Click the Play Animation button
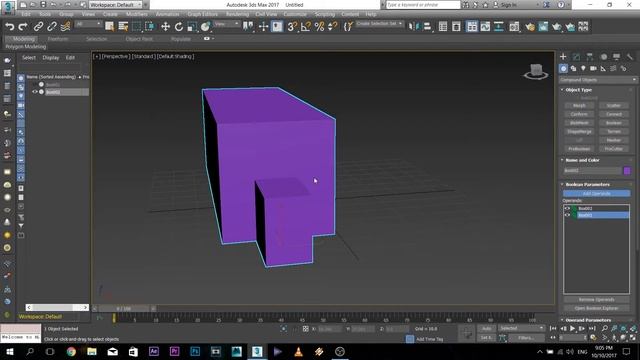Viewport: 640px width, 360px height. pos(572,328)
